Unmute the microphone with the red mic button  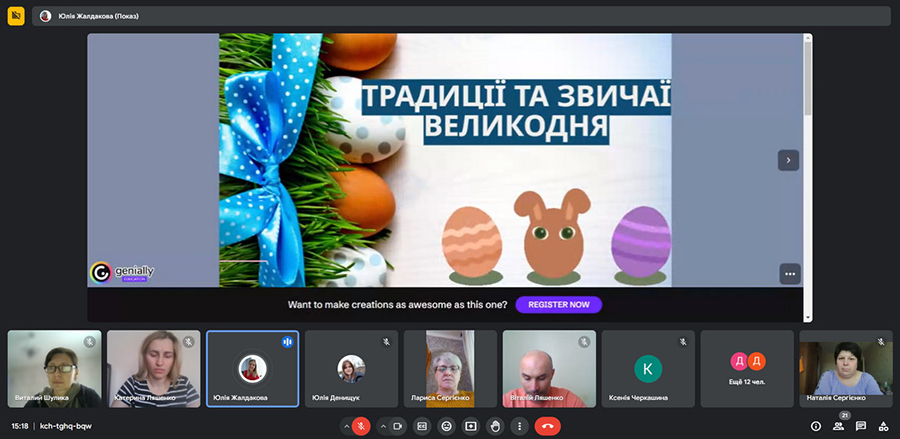coord(361,426)
